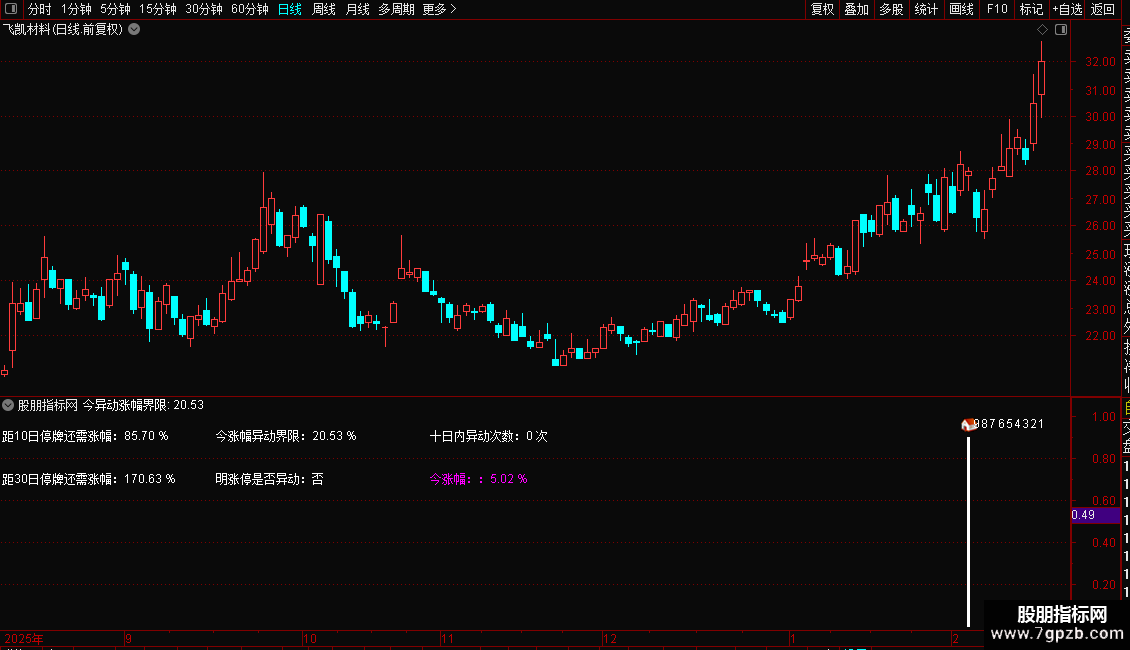
Task: Click the 标记 mark button
Action: pos(1031,9)
